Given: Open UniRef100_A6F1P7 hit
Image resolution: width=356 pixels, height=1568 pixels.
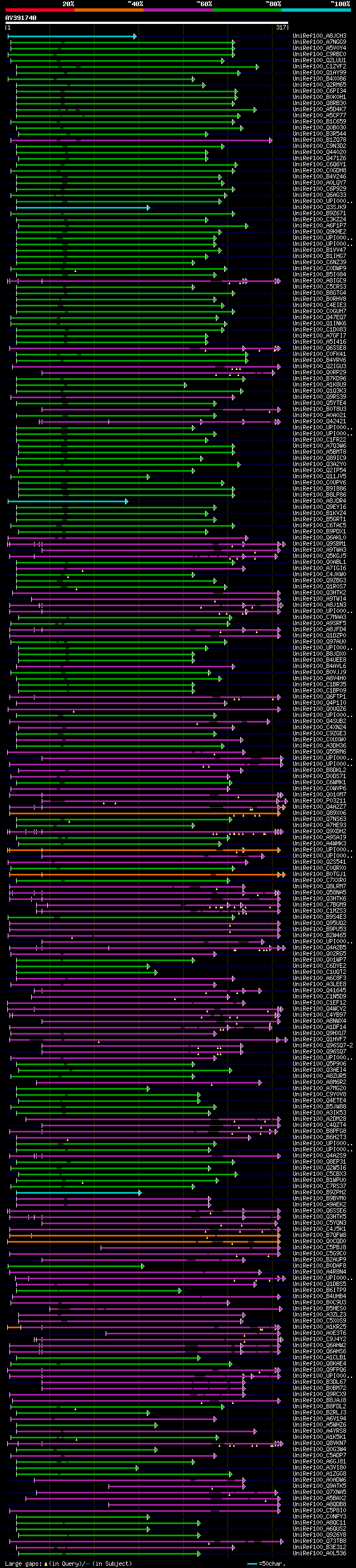Looking at the screenshot, I should click(x=319, y=225).
